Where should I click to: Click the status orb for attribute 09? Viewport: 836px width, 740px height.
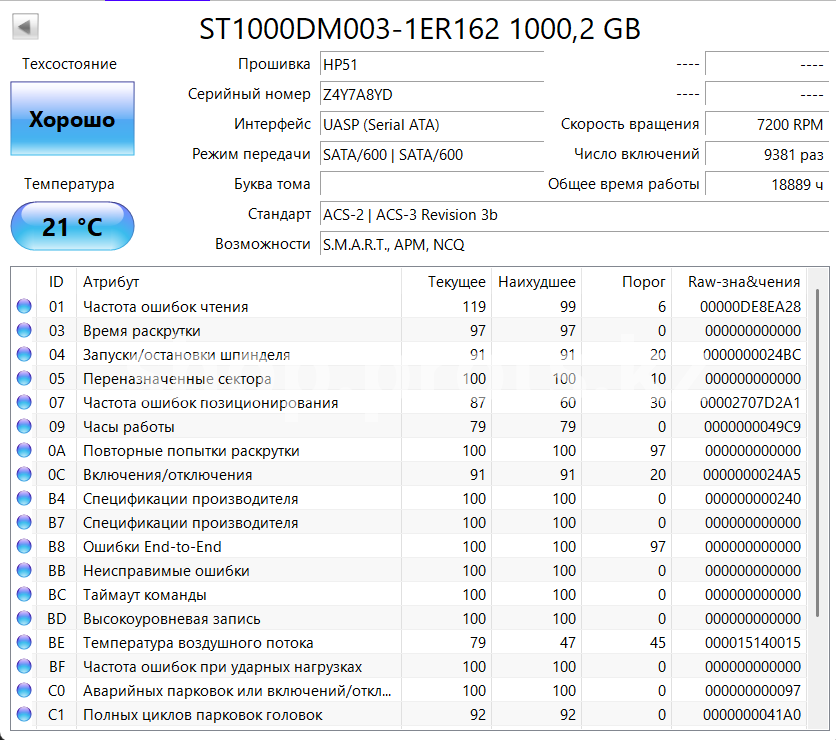pyautogui.click(x=24, y=427)
